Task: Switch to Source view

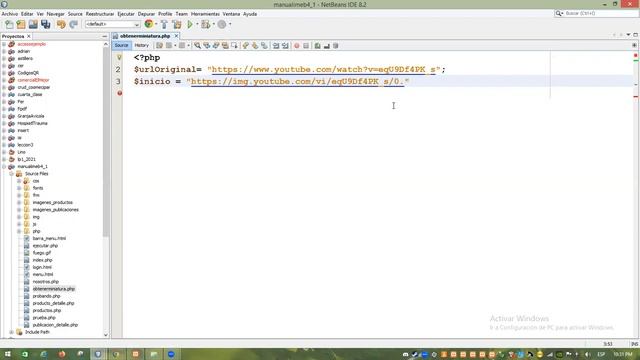Action: 121,45
